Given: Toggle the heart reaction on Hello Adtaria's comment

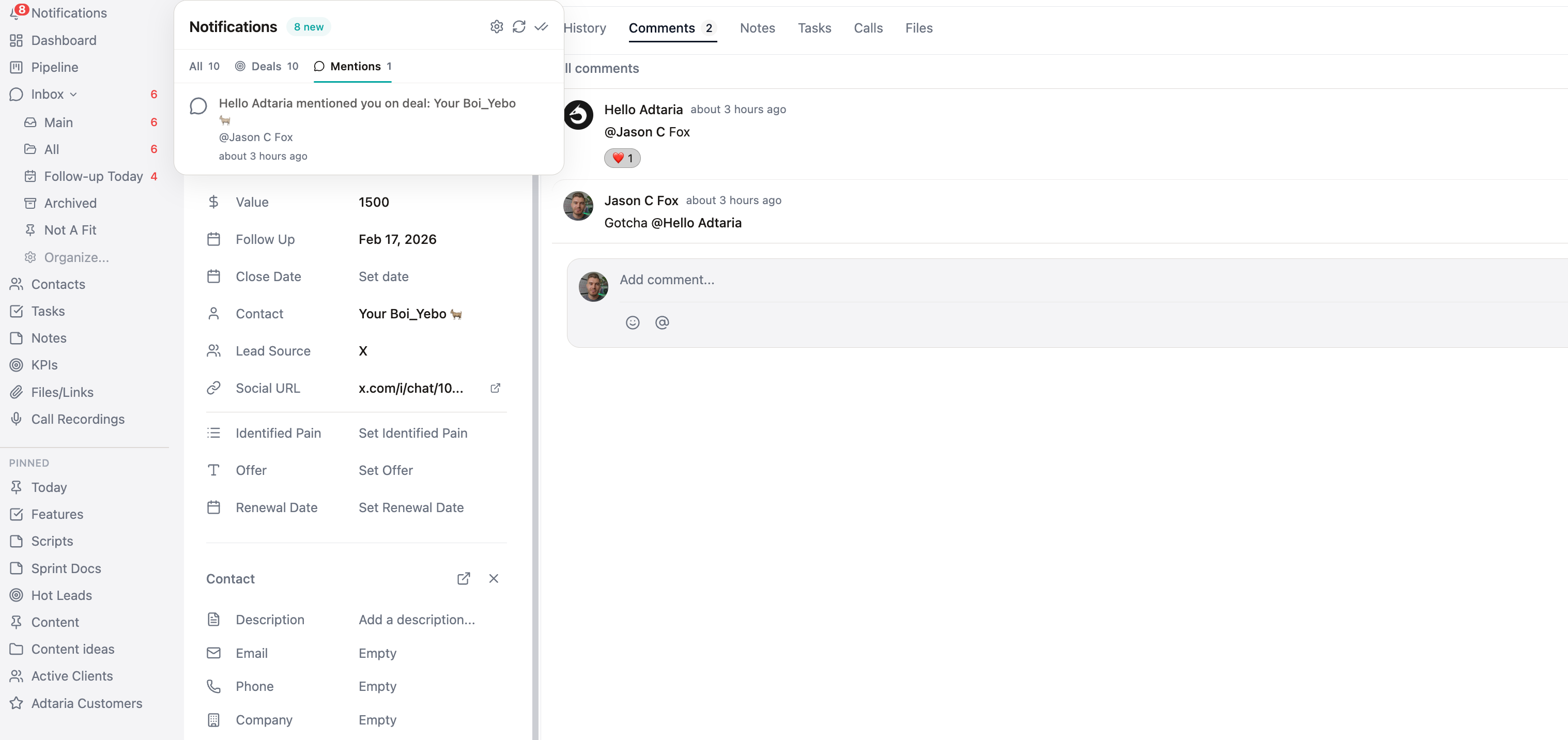Looking at the screenshot, I should point(622,158).
